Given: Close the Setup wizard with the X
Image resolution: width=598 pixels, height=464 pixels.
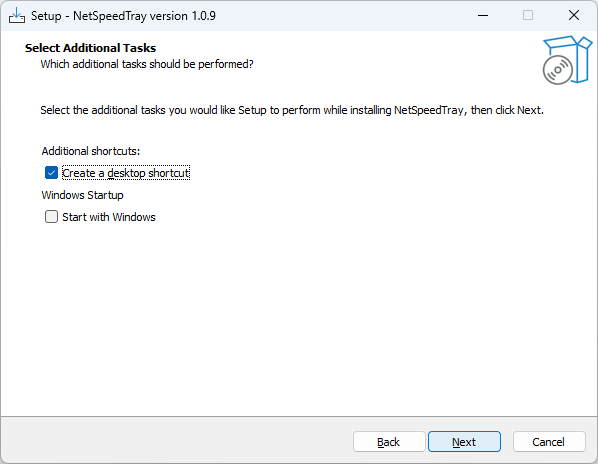Looking at the screenshot, I should (574, 16).
